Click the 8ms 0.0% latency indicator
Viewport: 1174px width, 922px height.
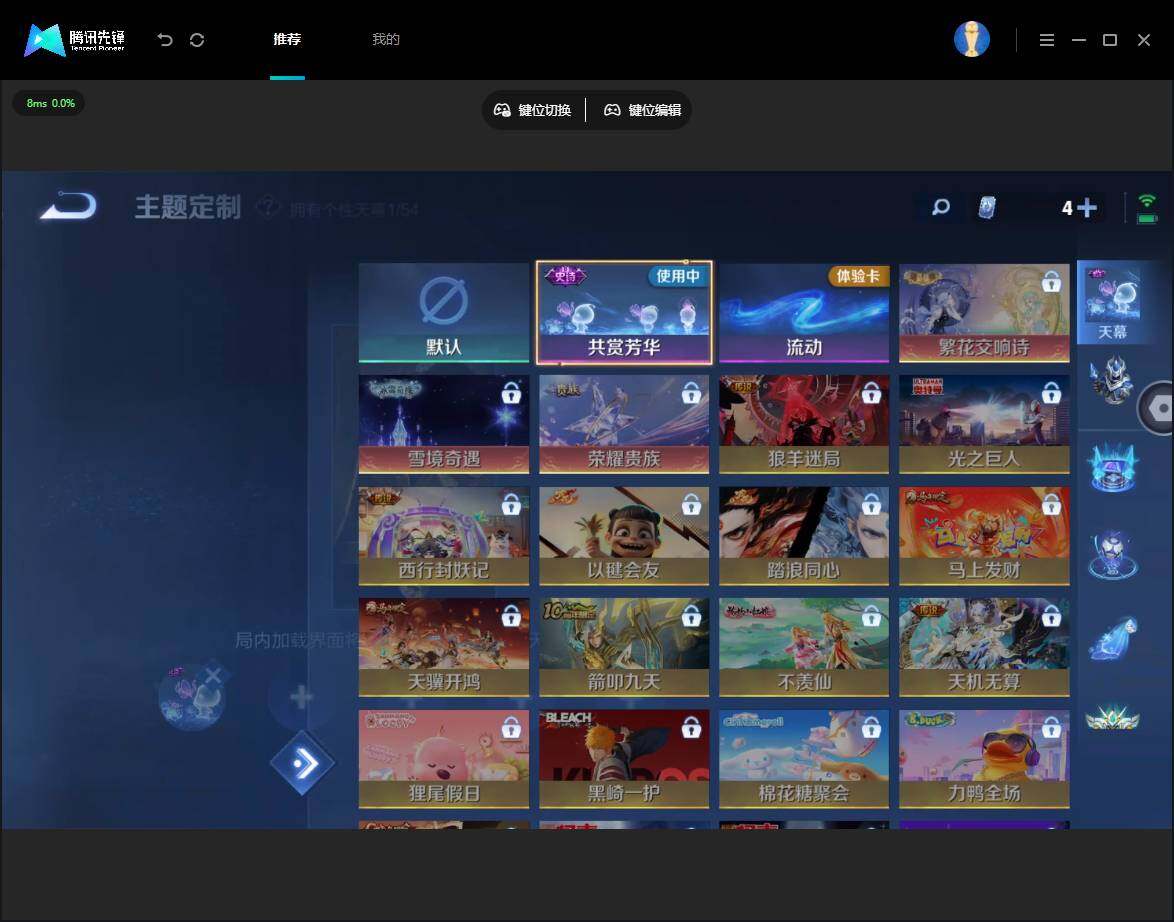pyautogui.click(x=49, y=103)
